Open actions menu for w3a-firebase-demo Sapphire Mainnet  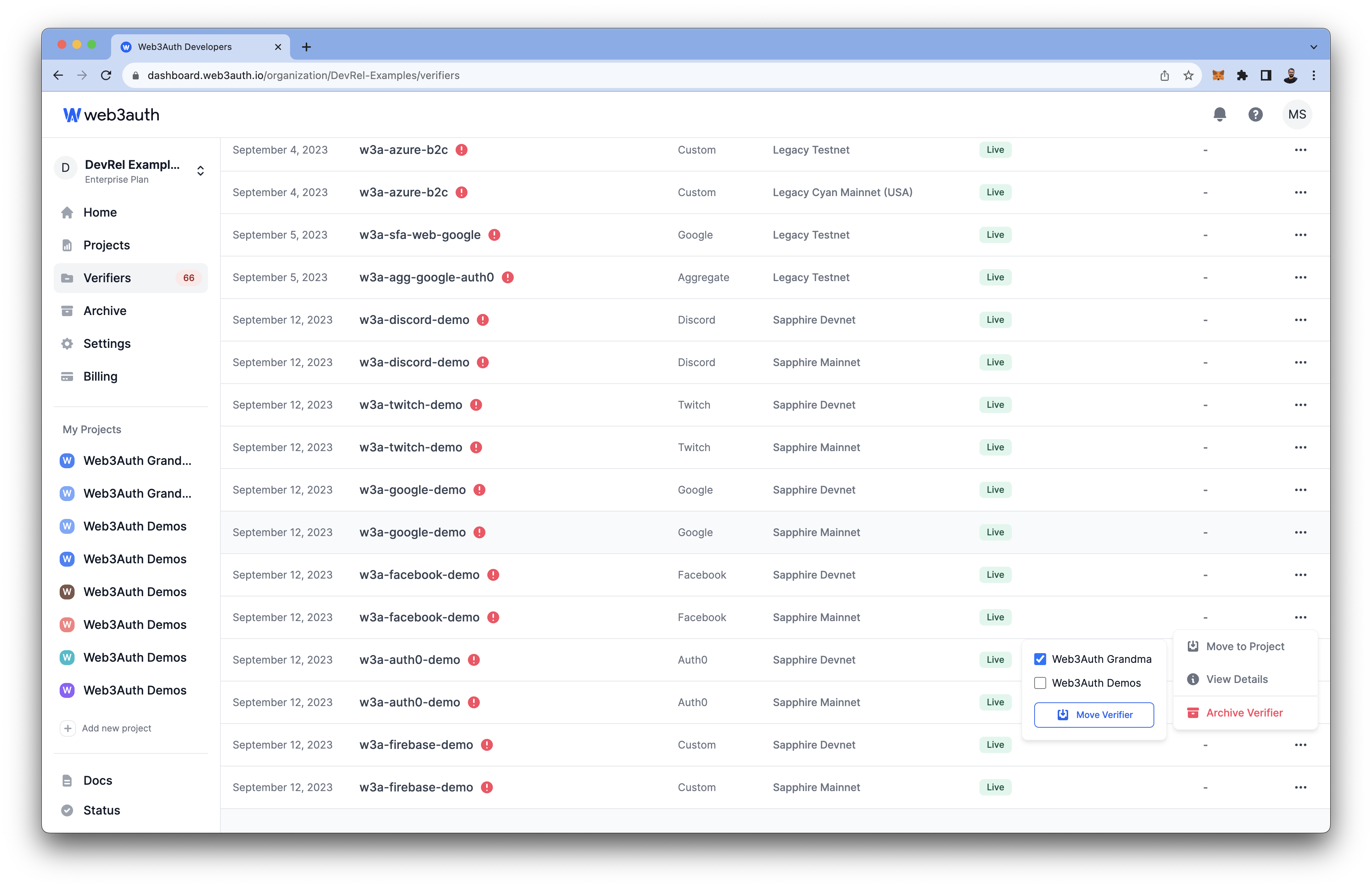[x=1300, y=787]
